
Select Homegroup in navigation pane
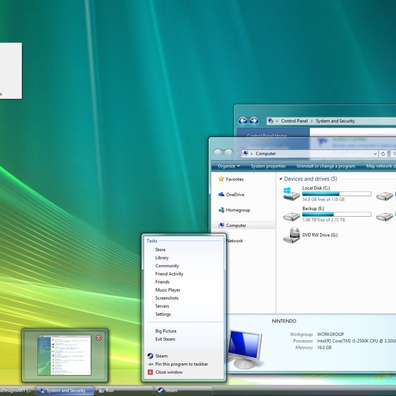pos(238,210)
